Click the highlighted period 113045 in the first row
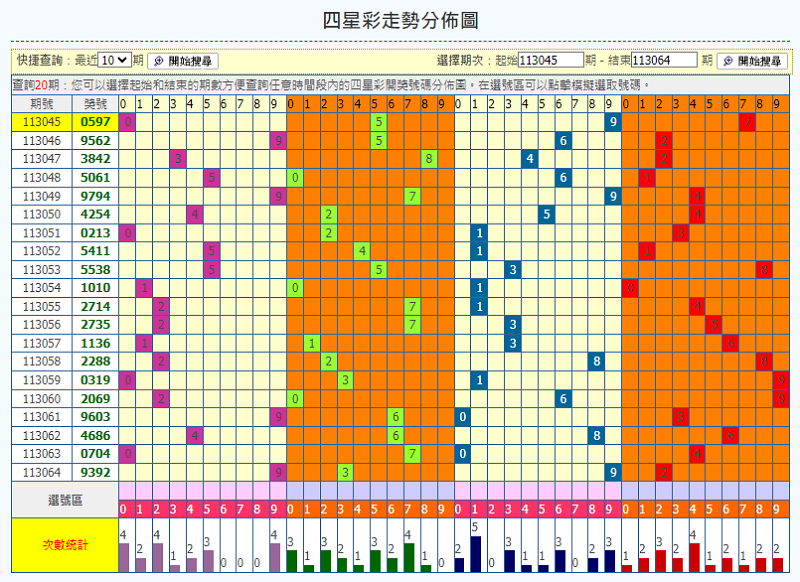Screen dimensions: 800x582 point(42,122)
